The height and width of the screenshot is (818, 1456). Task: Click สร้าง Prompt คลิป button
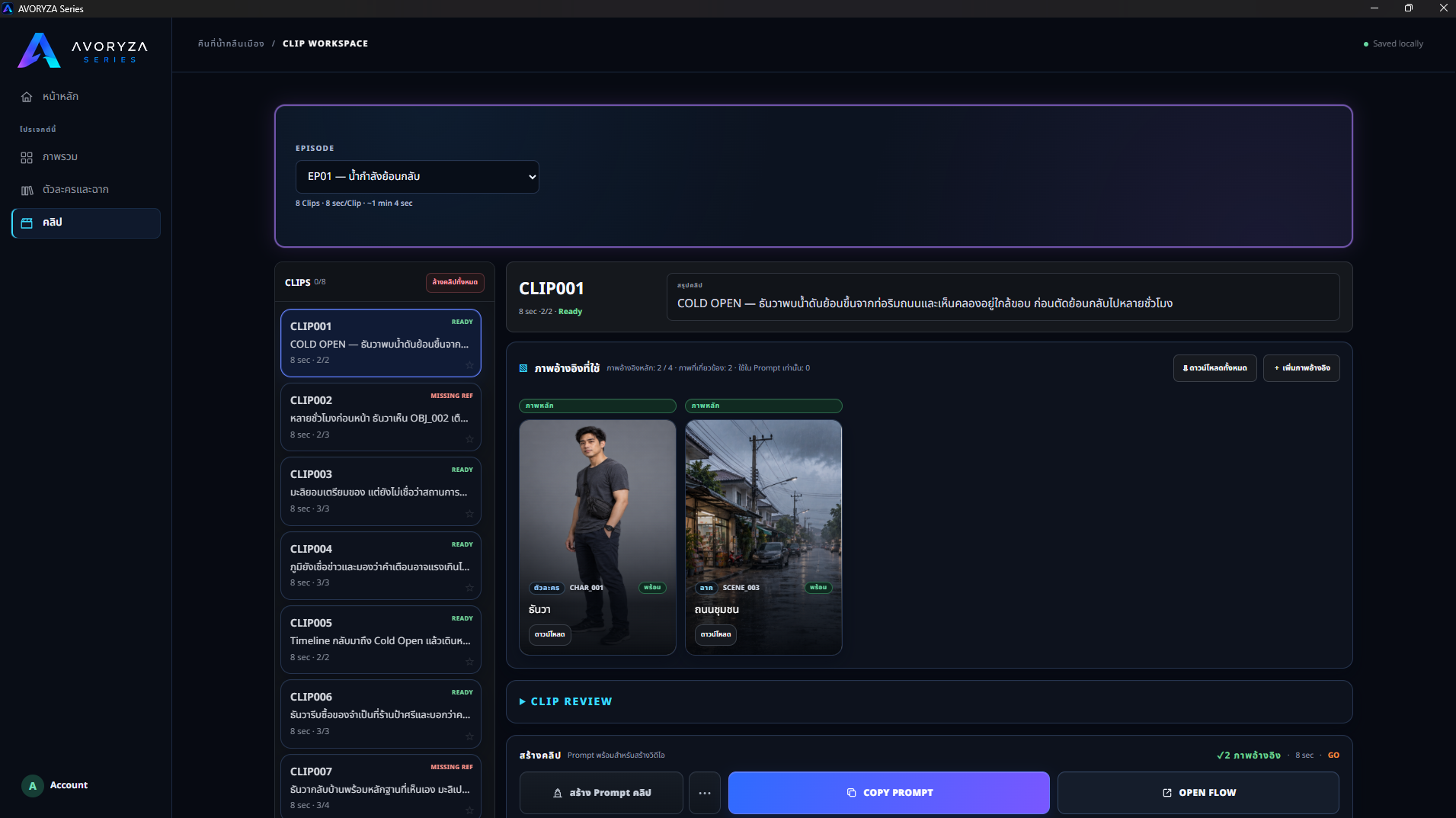click(x=601, y=793)
